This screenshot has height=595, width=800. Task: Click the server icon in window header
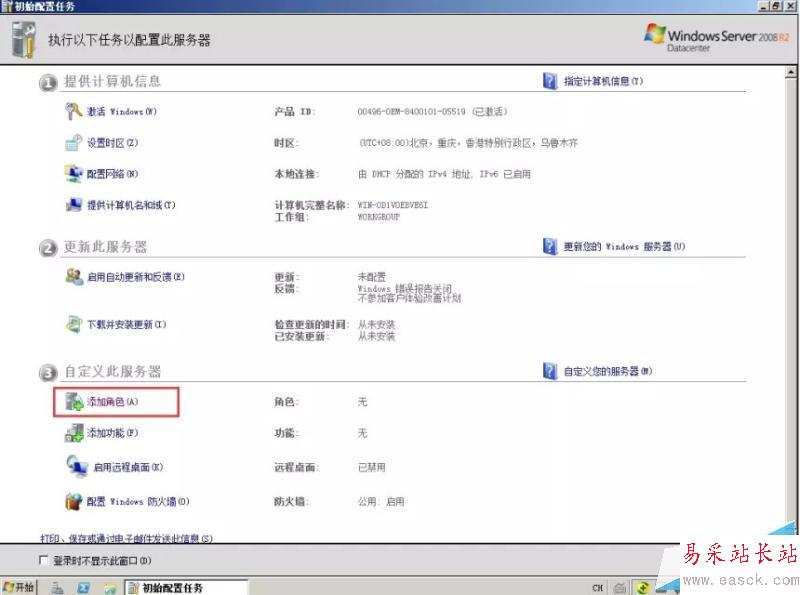click(x=24, y=40)
